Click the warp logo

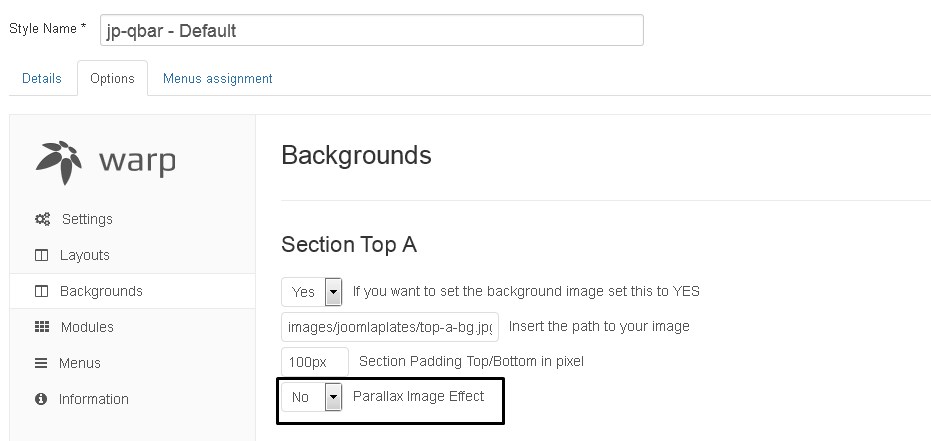pyautogui.click(x=106, y=161)
